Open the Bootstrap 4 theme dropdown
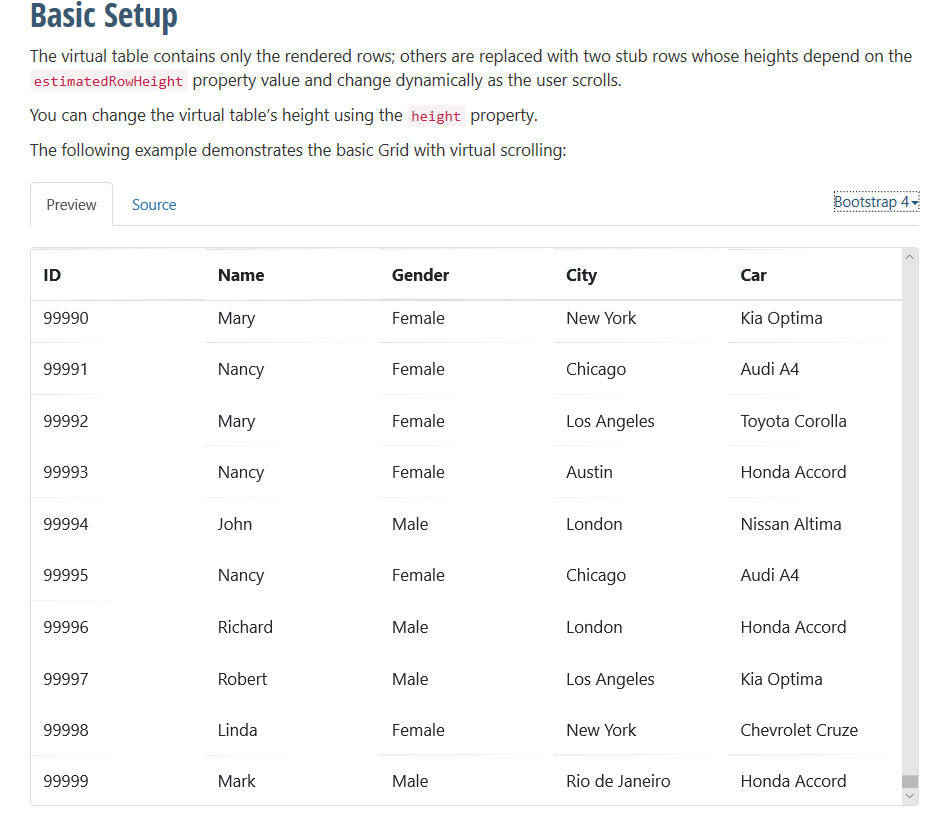The height and width of the screenshot is (831, 928). [876, 202]
